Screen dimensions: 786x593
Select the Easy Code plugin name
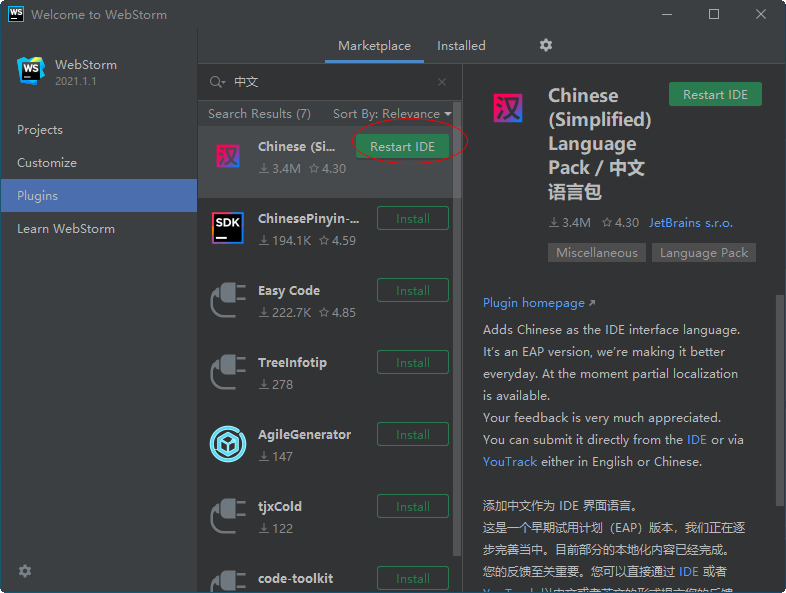pyautogui.click(x=289, y=291)
